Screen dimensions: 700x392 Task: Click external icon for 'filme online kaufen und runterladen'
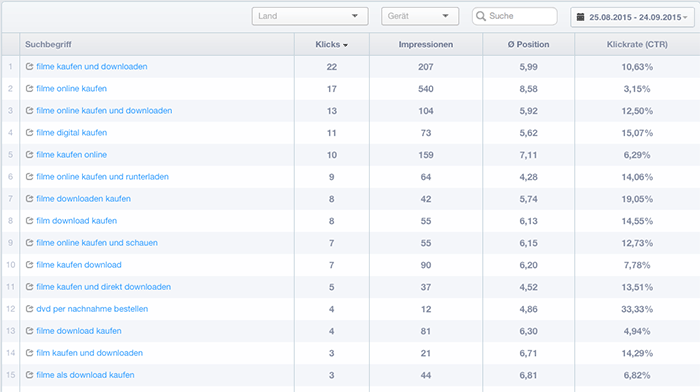(x=29, y=176)
